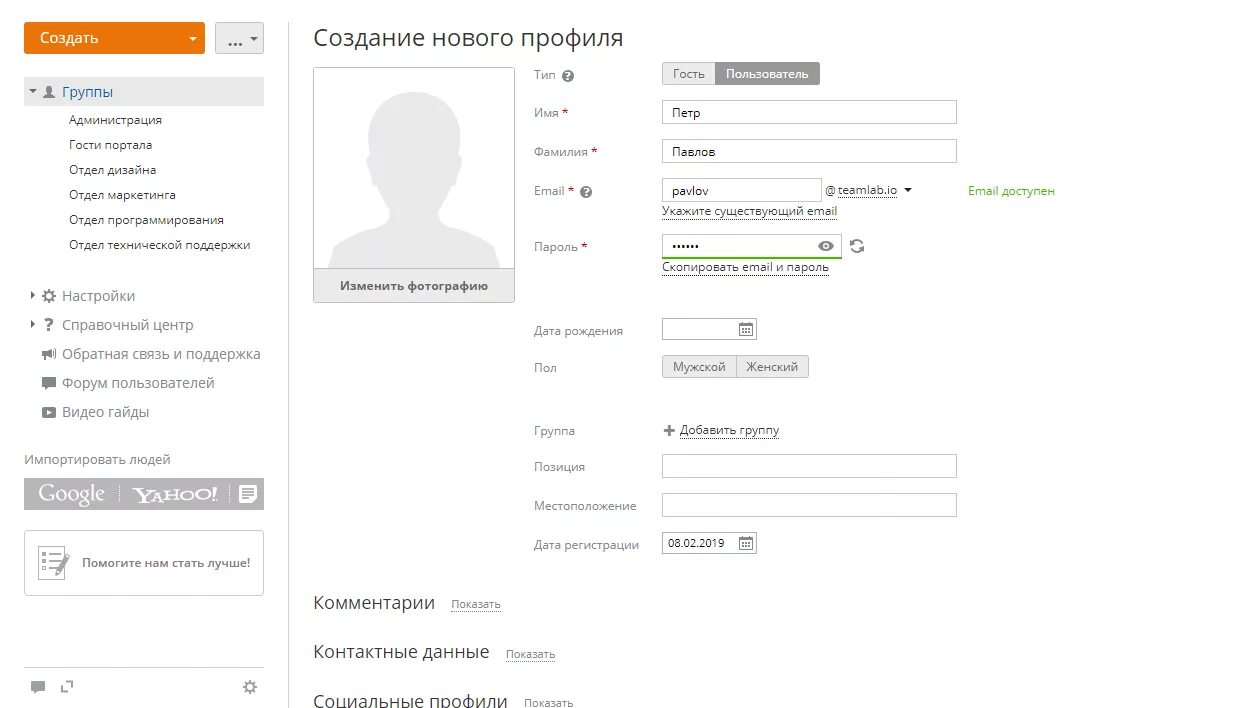This screenshot has width=1240, height=708.
Task: Open the more actions ... dropdown
Action: coord(239,39)
